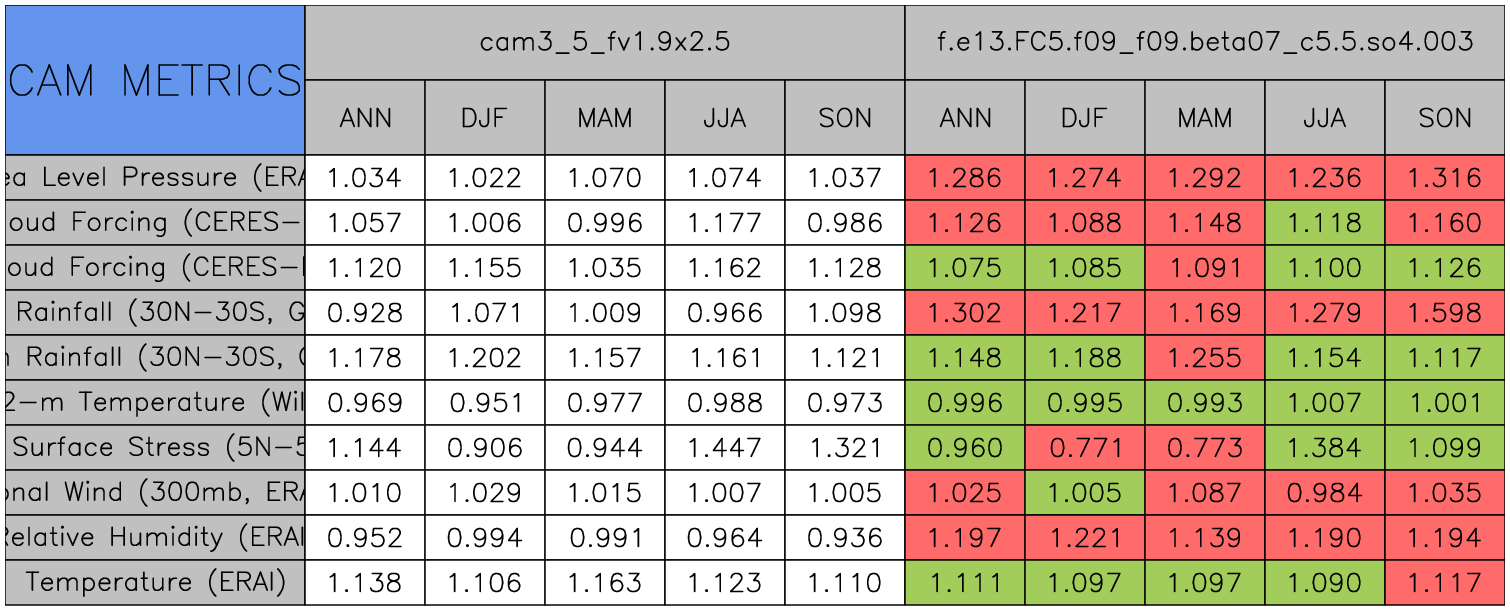Select the f.e13.FC5.f09_f09.beta07_c5.5.so4.003 header

pyautogui.click(x=1205, y=42)
